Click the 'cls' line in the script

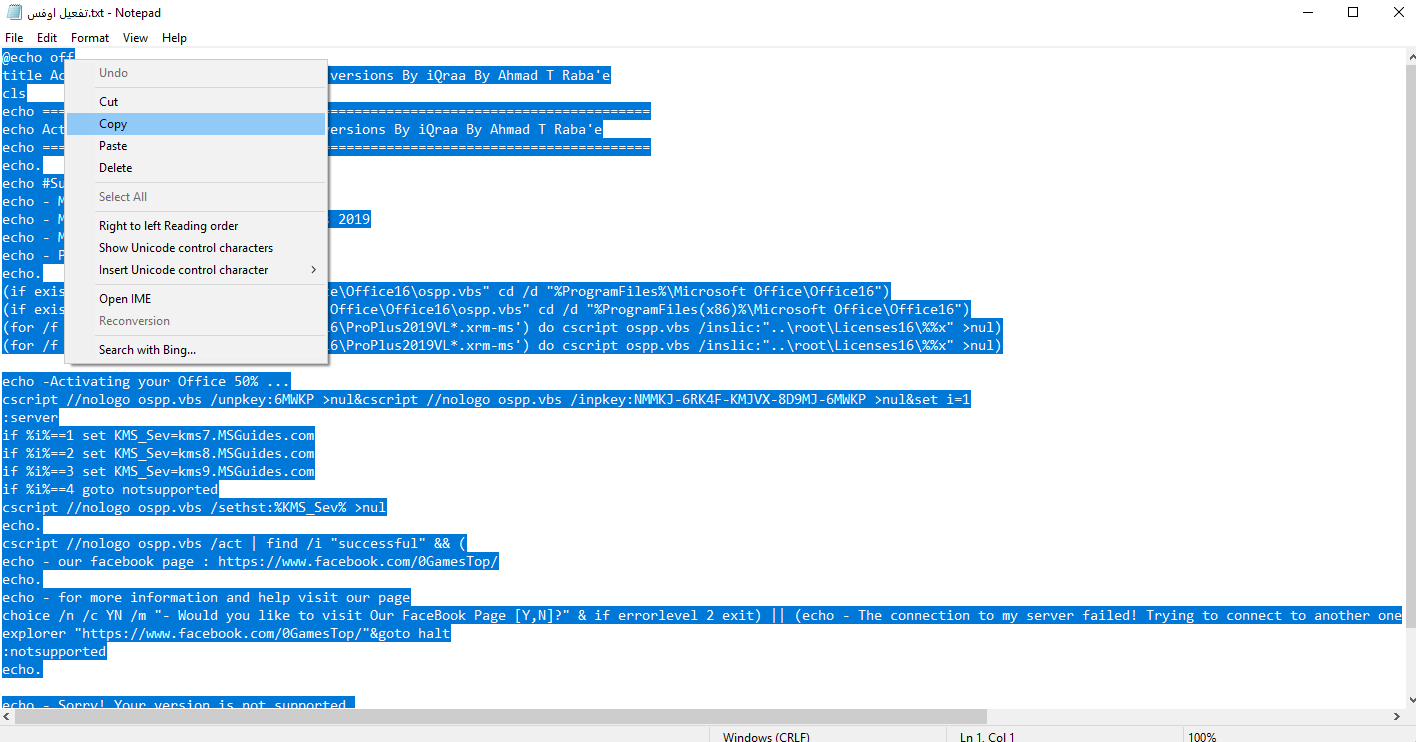pyautogui.click(x=14, y=94)
